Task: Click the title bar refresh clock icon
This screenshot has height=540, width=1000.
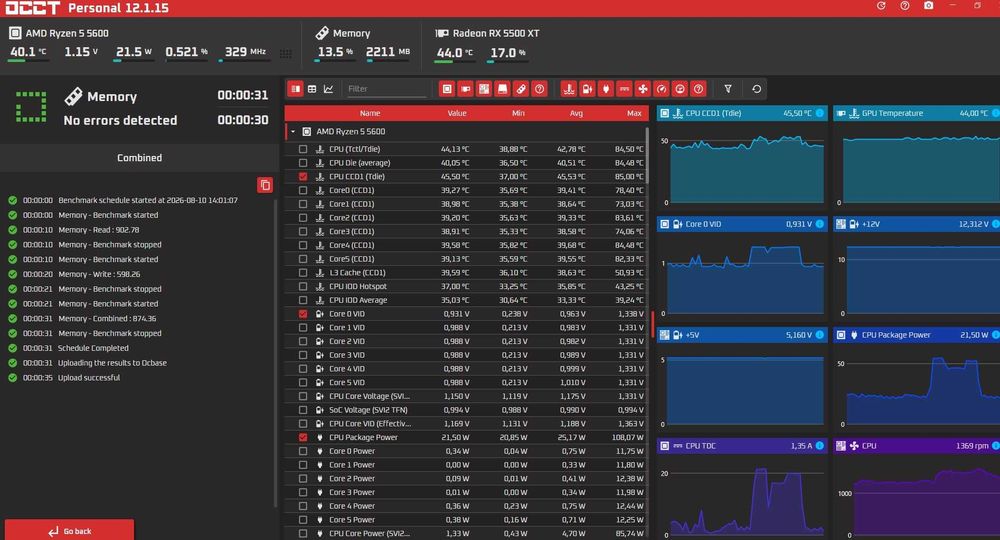Action: (x=881, y=6)
